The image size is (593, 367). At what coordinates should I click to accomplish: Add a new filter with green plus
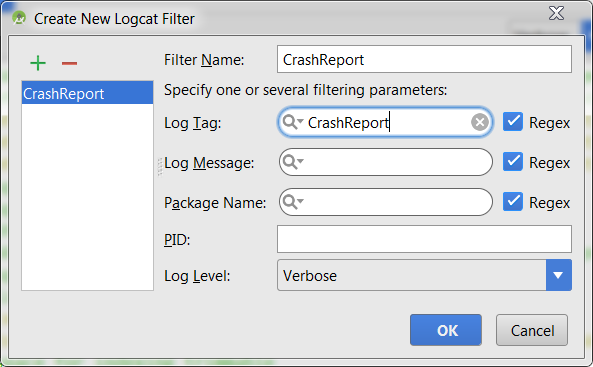pos(38,63)
